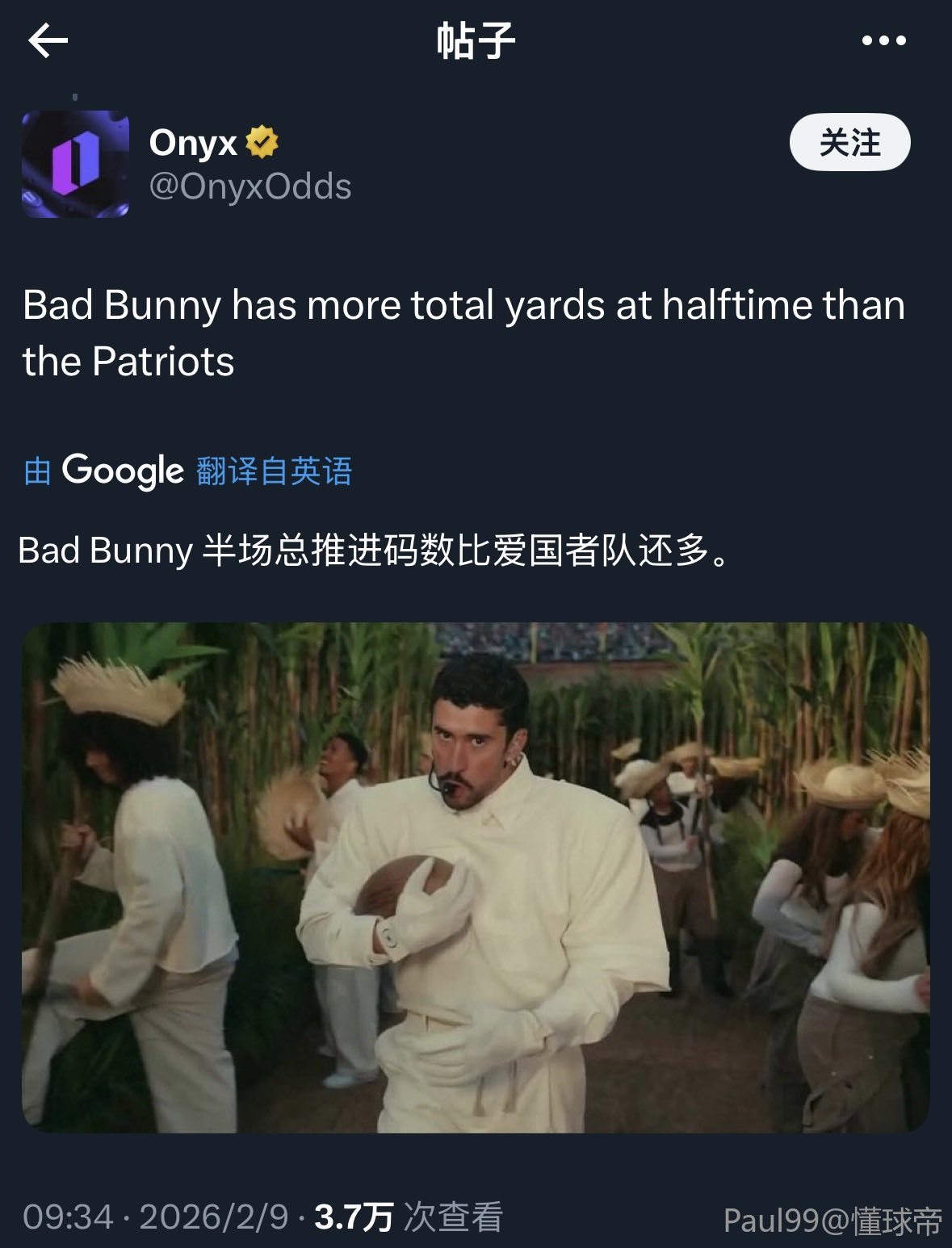Image resolution: width=952 pixels, height=1248 pixels.
Task: Open the 3.7万 view count stats
Action: coord(354,1217)
